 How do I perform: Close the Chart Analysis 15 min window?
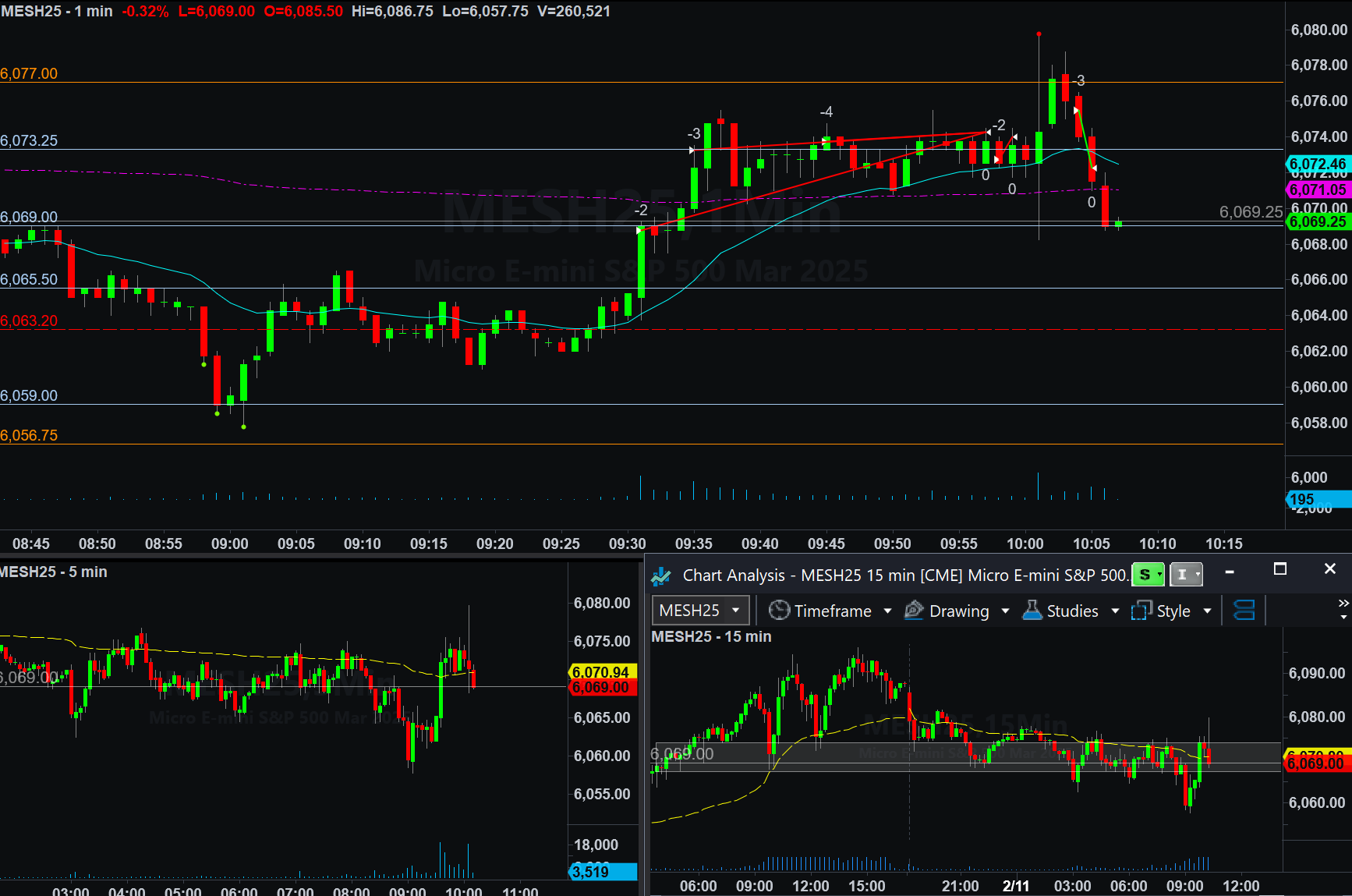click(x=1330, y=569)
